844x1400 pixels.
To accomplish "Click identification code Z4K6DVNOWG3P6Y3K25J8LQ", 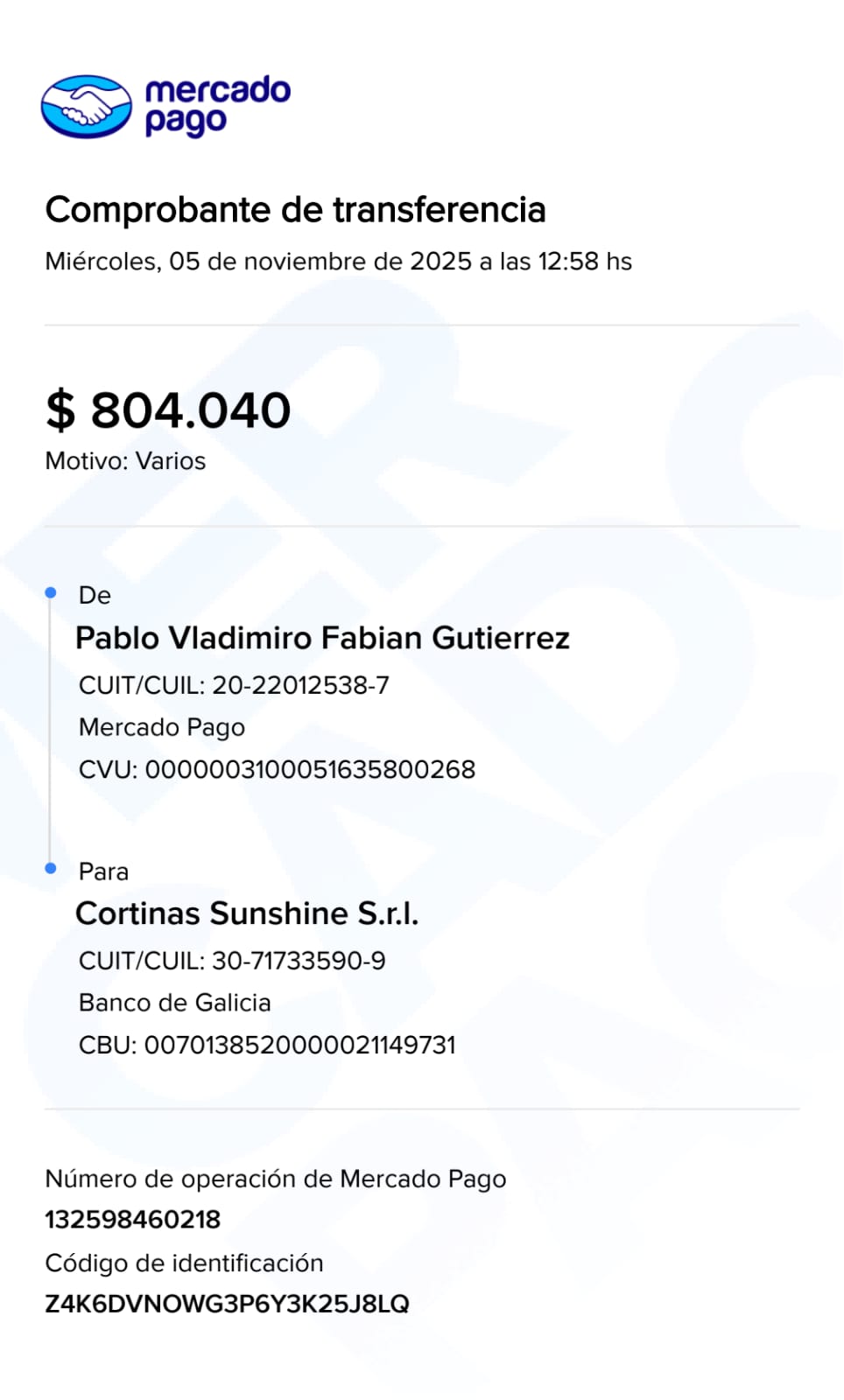I will click(x=227, y=1304).
